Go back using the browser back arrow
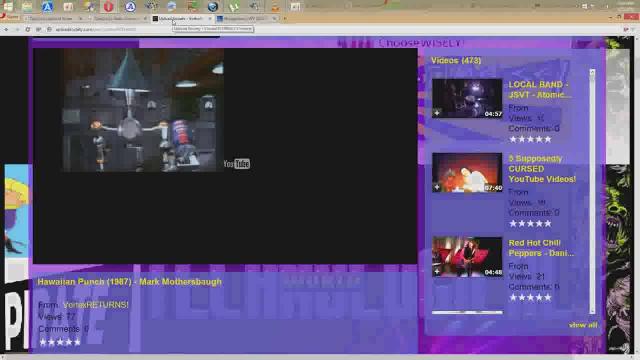 6,29
